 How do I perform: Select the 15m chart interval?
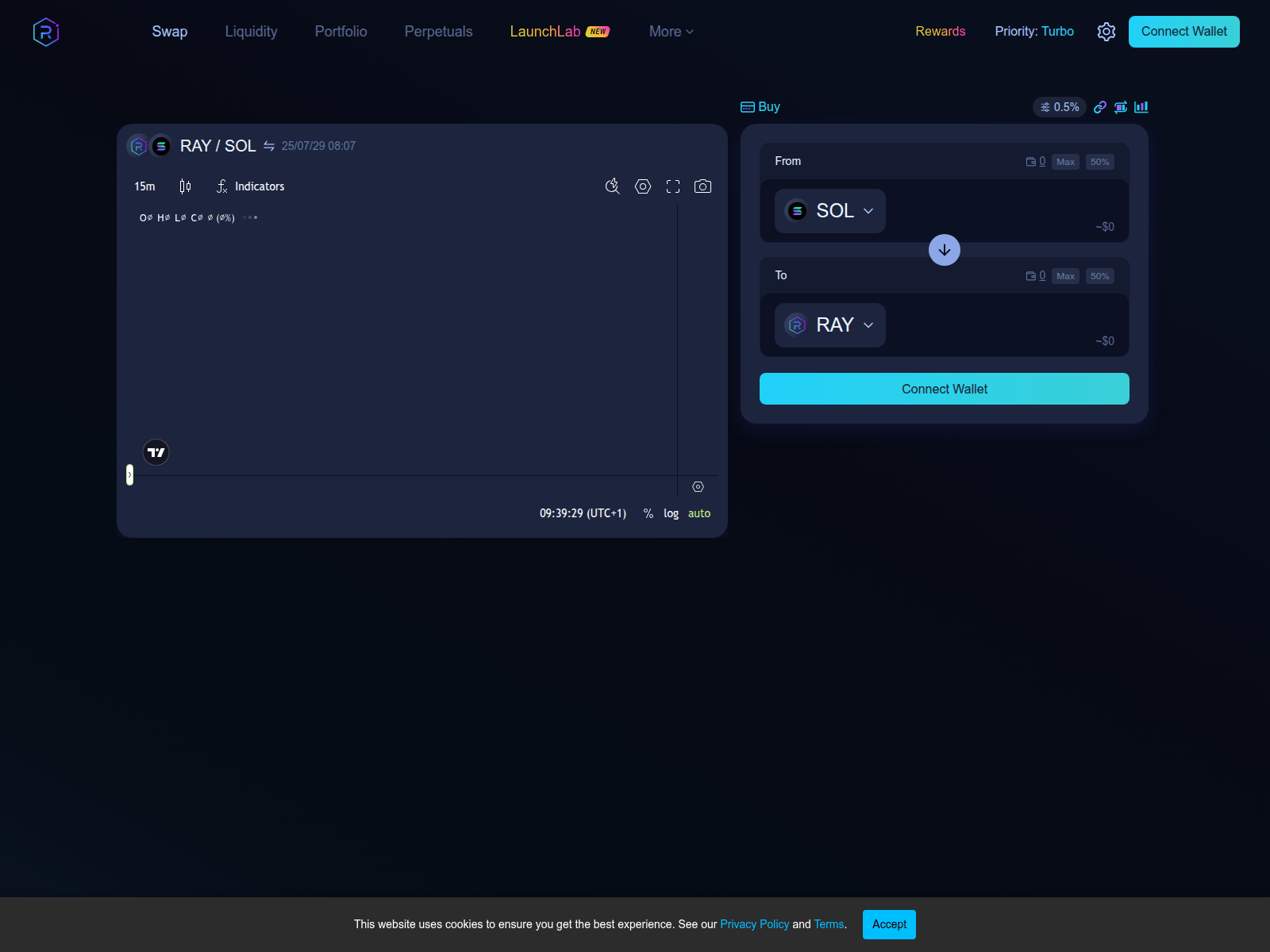[x=144, y=186]
